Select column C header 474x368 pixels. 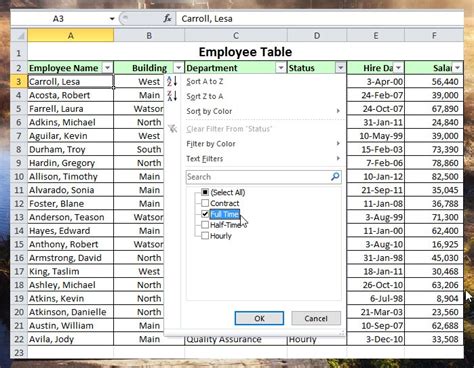(x=236, y=35)
